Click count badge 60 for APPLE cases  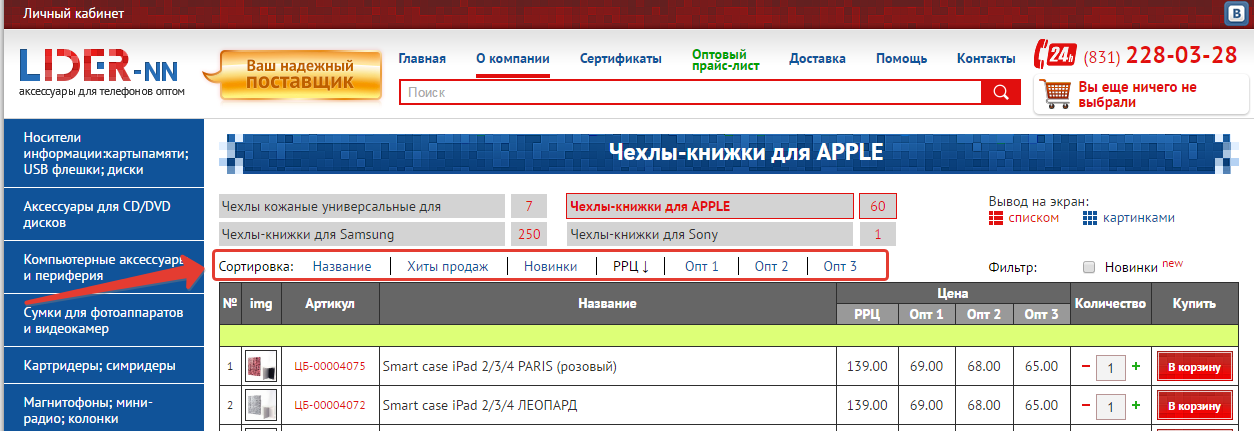click(878, 207)
